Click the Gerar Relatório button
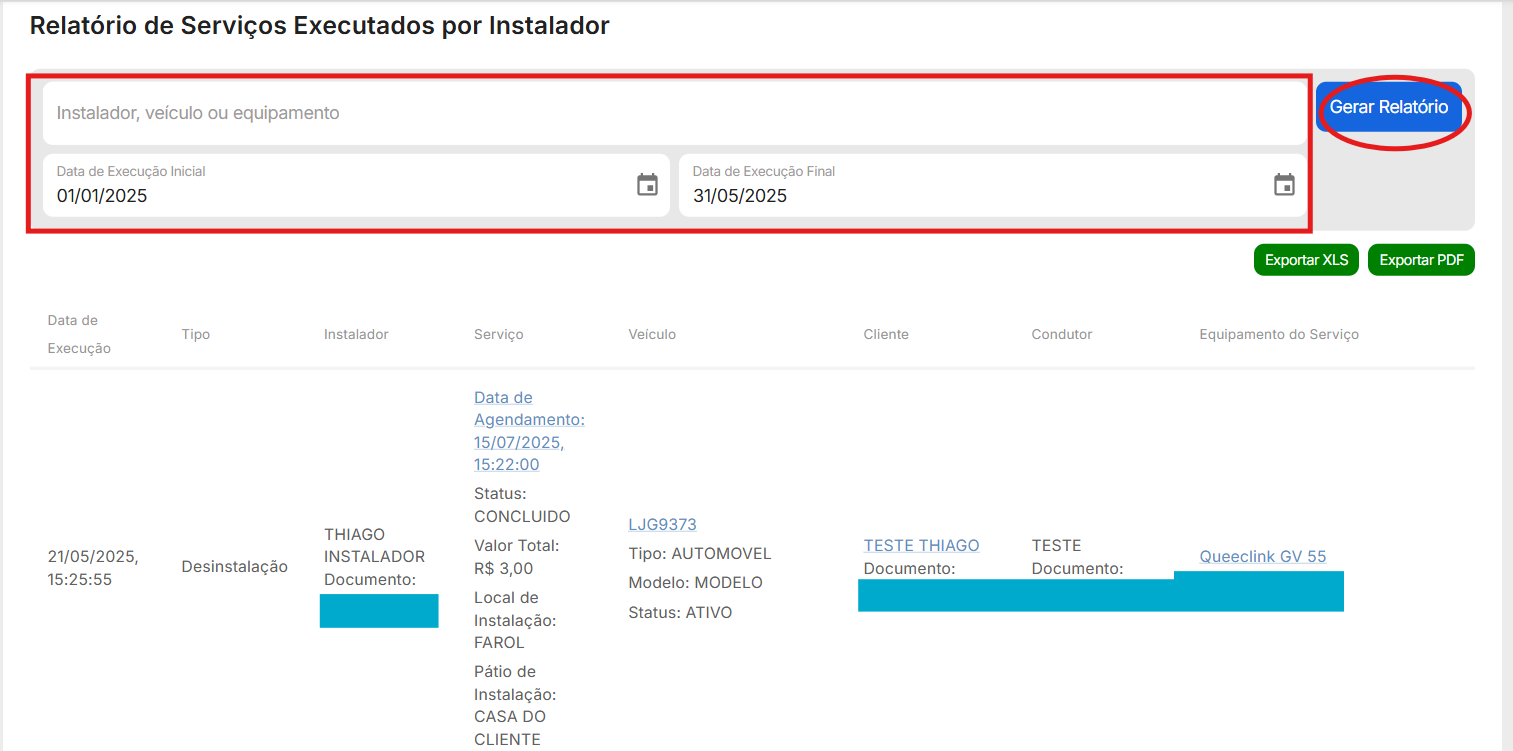The width and height of the screenshot is (1513, 751). [x=1389, y=106]
